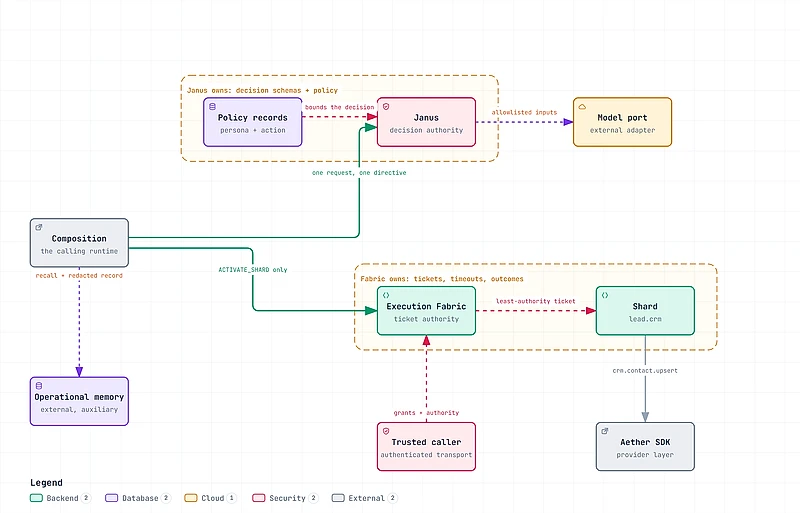This screenshot has height=513, width=800.
Task: Click the shield icon in Janus node
Action: (x=386, y=107)
